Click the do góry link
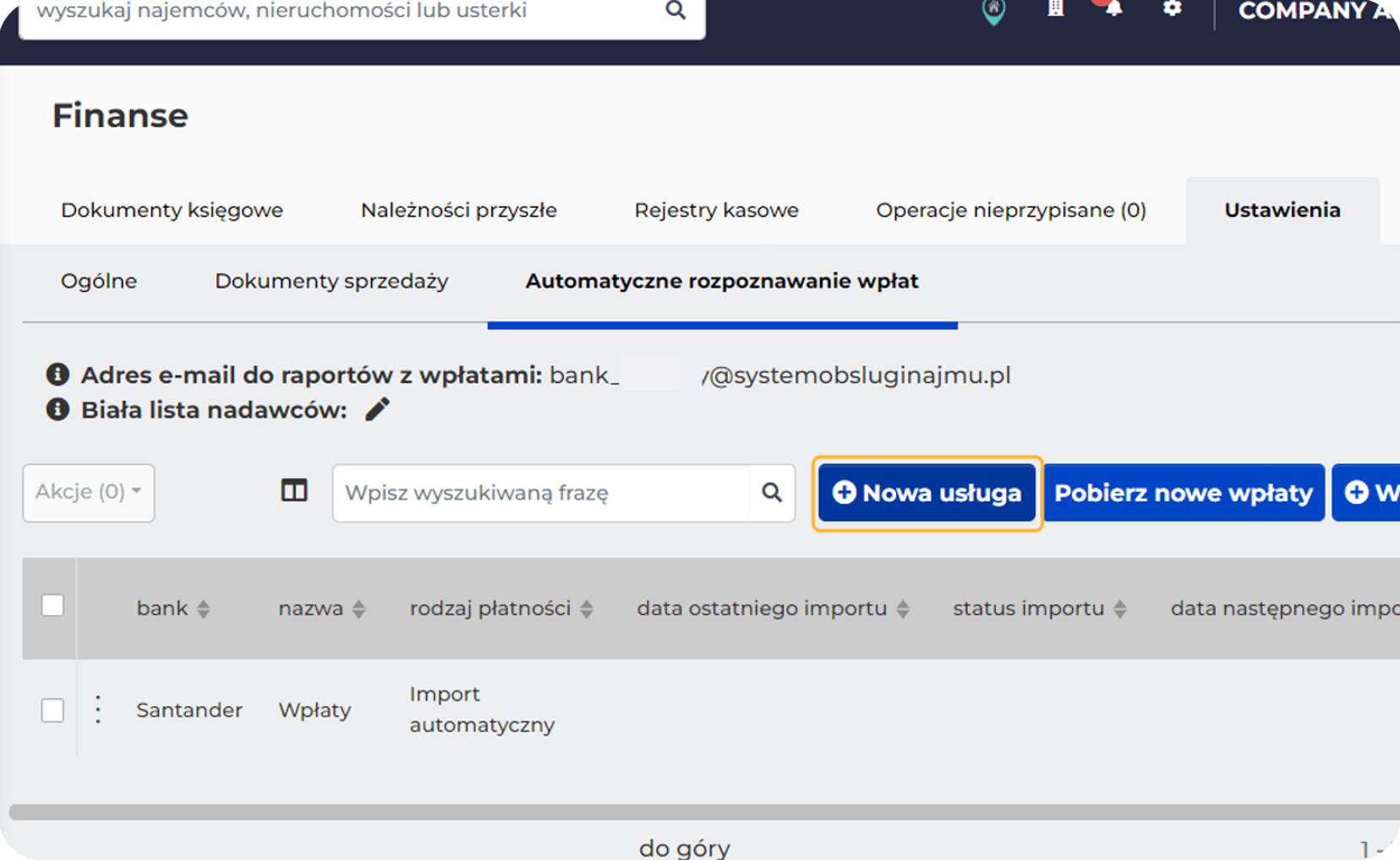The height and width of the screenshot is (860, 1400). [x=685, y=847]
